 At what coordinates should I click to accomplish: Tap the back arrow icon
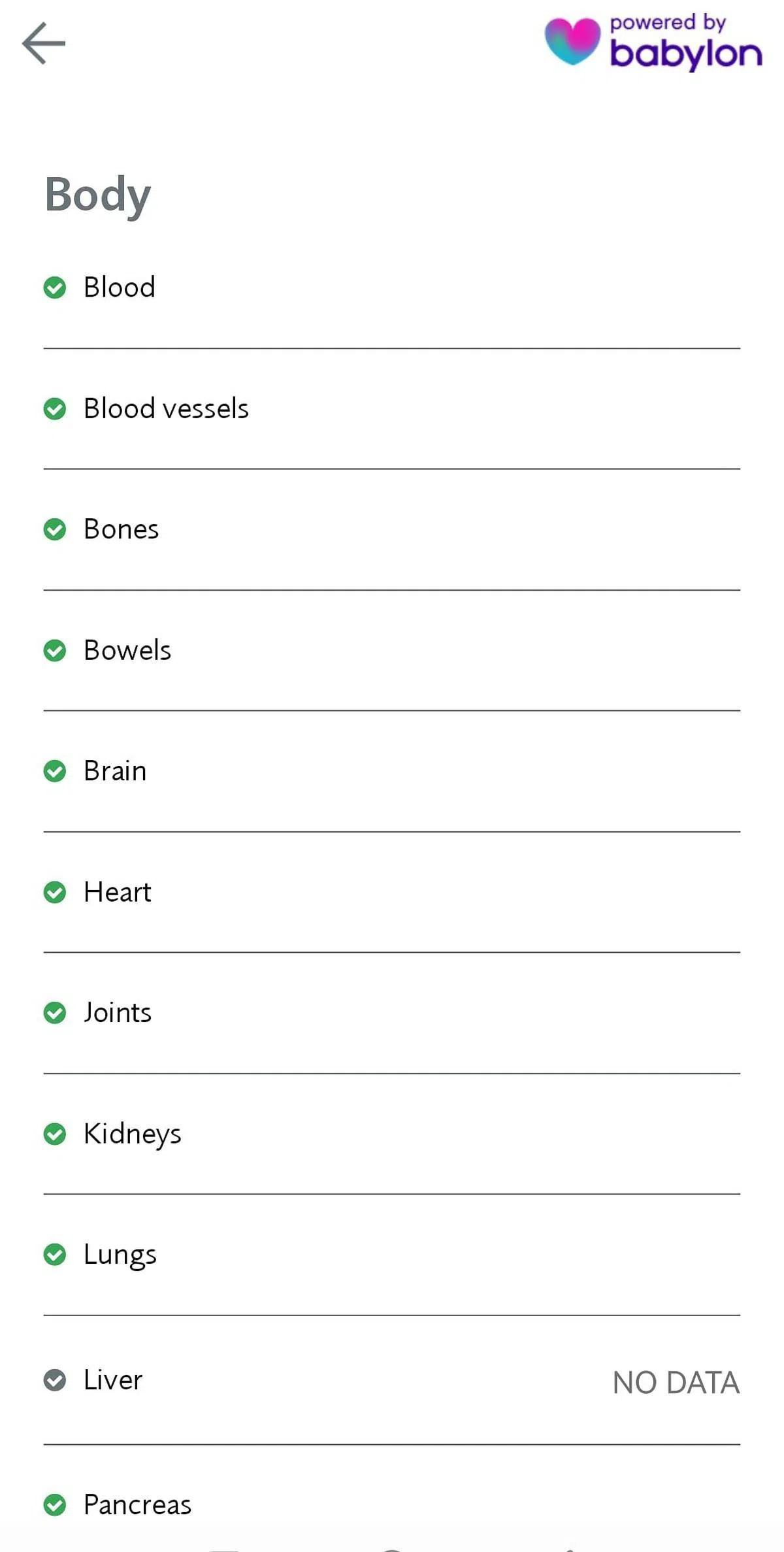(44, 43)
